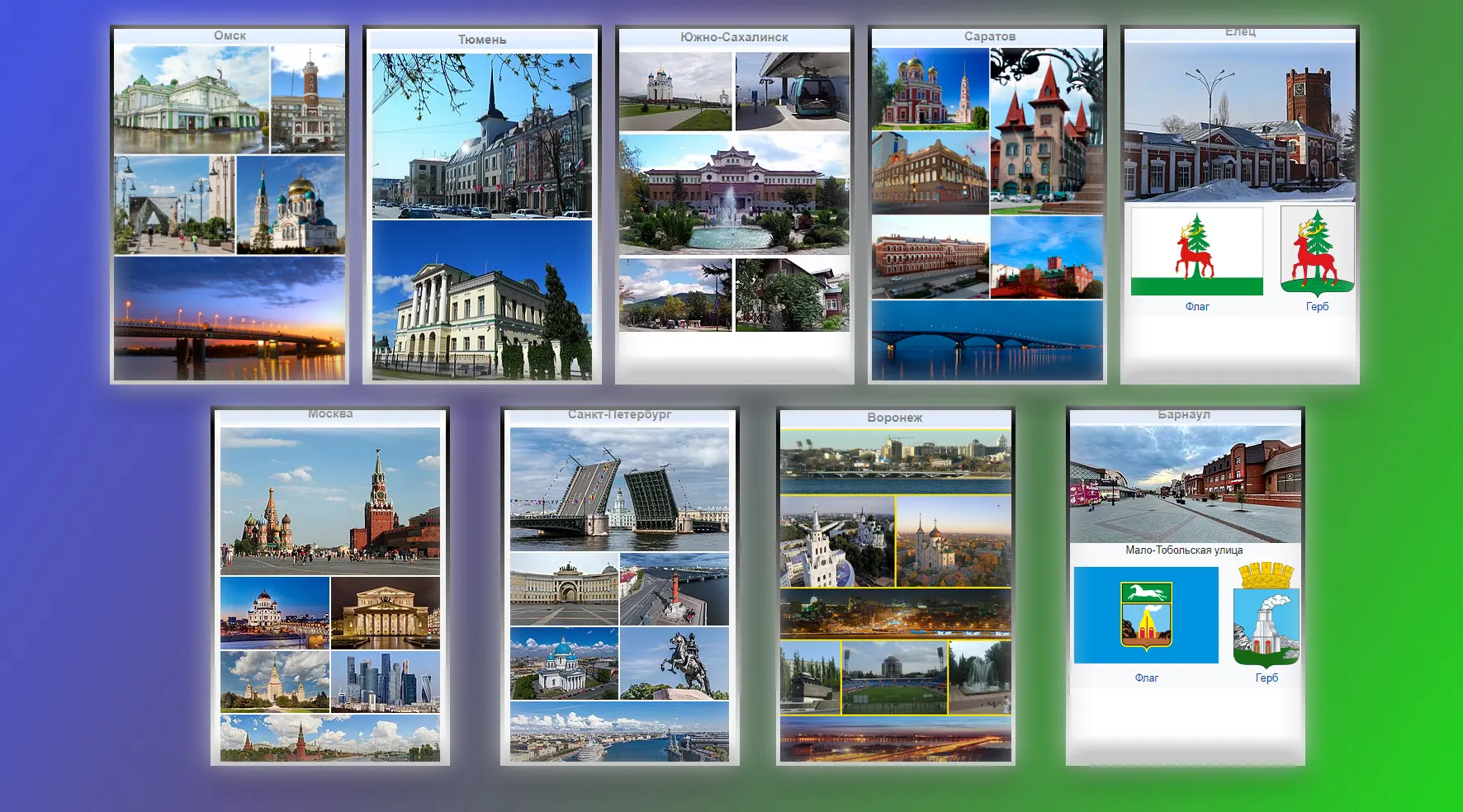
Task: Open the Герб link under Elets emblem
Action: (1317, 307)
